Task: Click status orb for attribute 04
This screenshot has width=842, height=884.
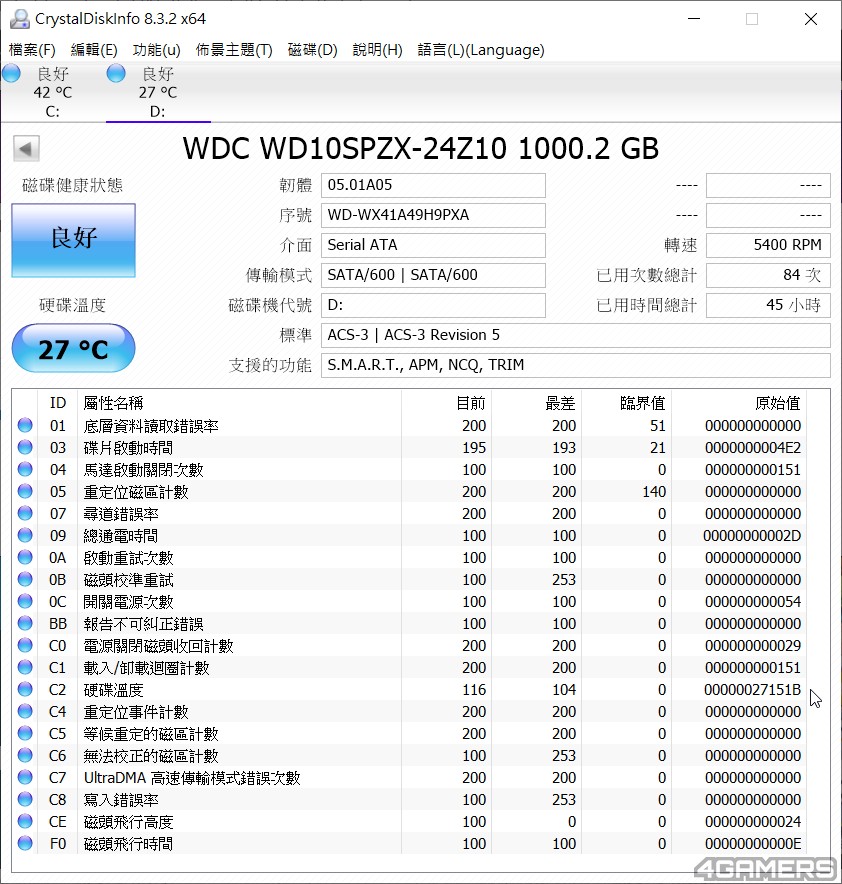Action: 25,469
